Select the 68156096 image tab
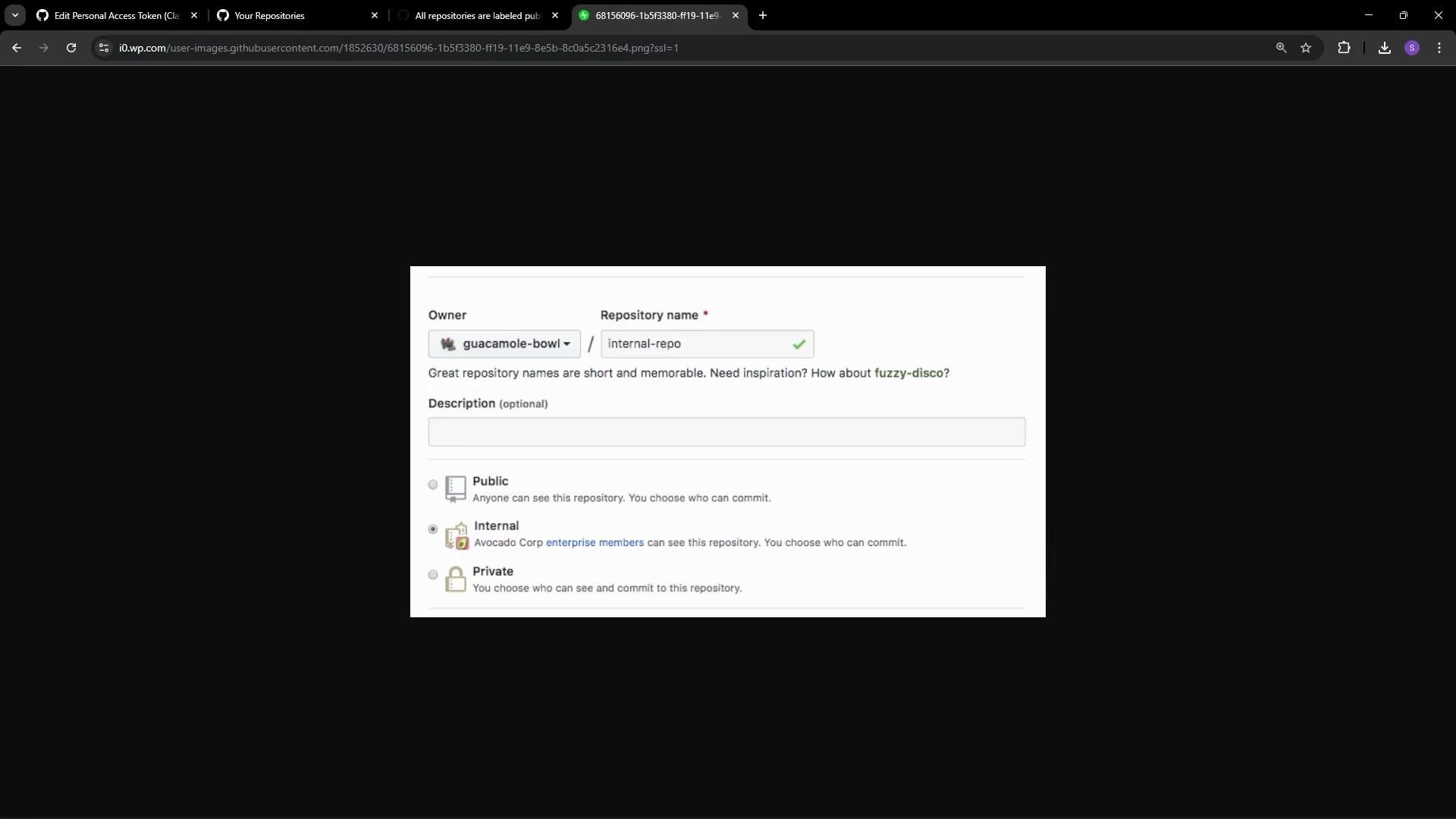This screenshot has width=1456, height=819. coord(657,15)
